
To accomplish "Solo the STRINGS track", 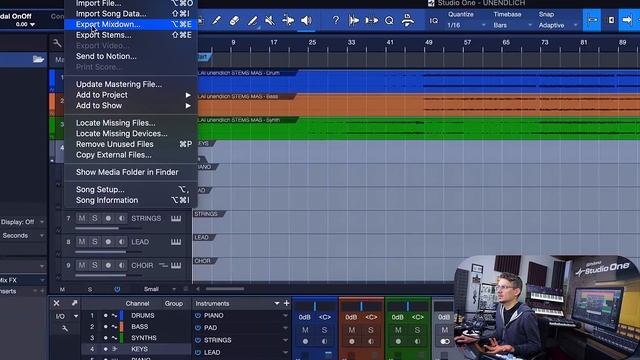I will [x=95, y=218].
